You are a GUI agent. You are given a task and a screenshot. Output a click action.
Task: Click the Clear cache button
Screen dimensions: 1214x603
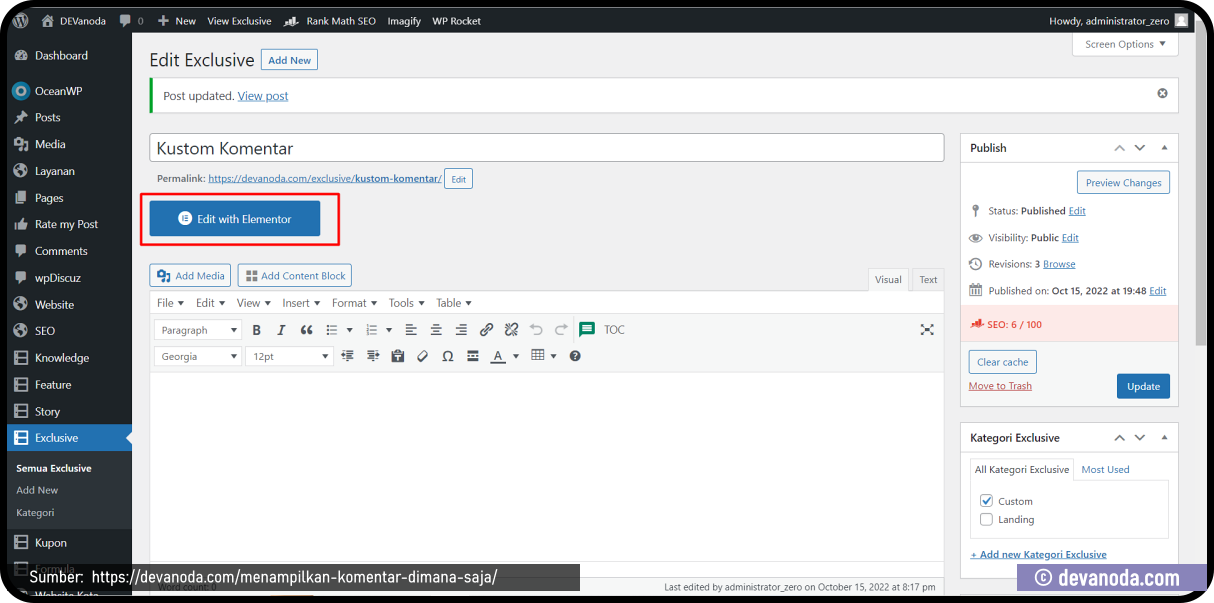pyautogui.click(x=1003, y=362)
